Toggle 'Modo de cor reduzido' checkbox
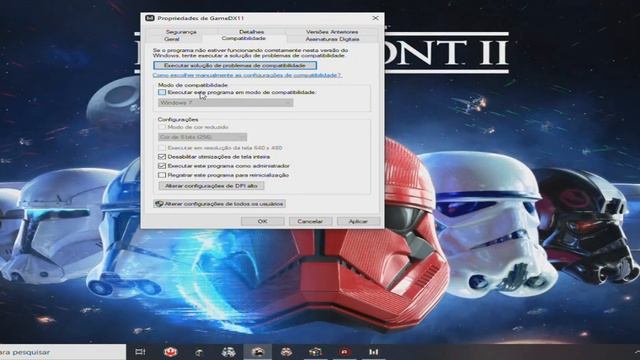 point(162,127)
